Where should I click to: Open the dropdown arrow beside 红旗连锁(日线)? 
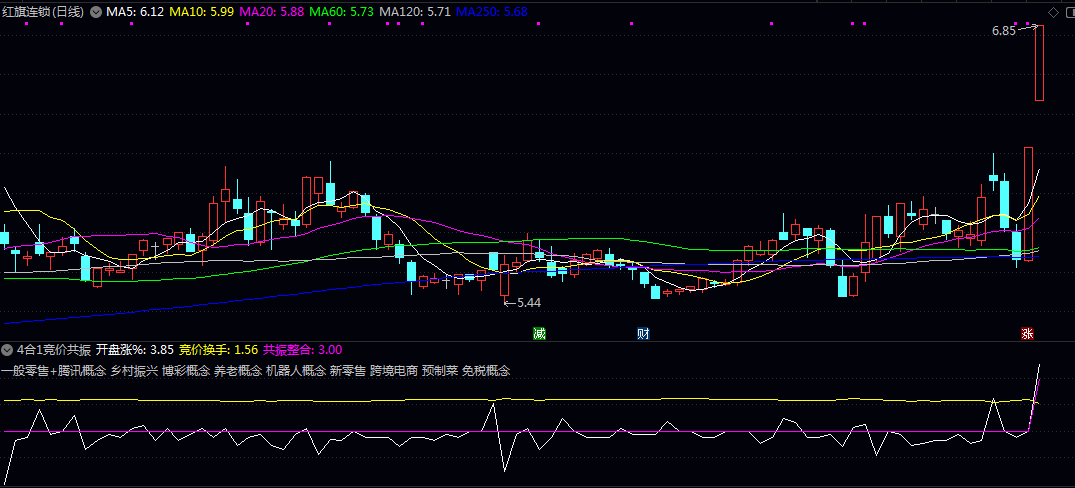[95, 12]
